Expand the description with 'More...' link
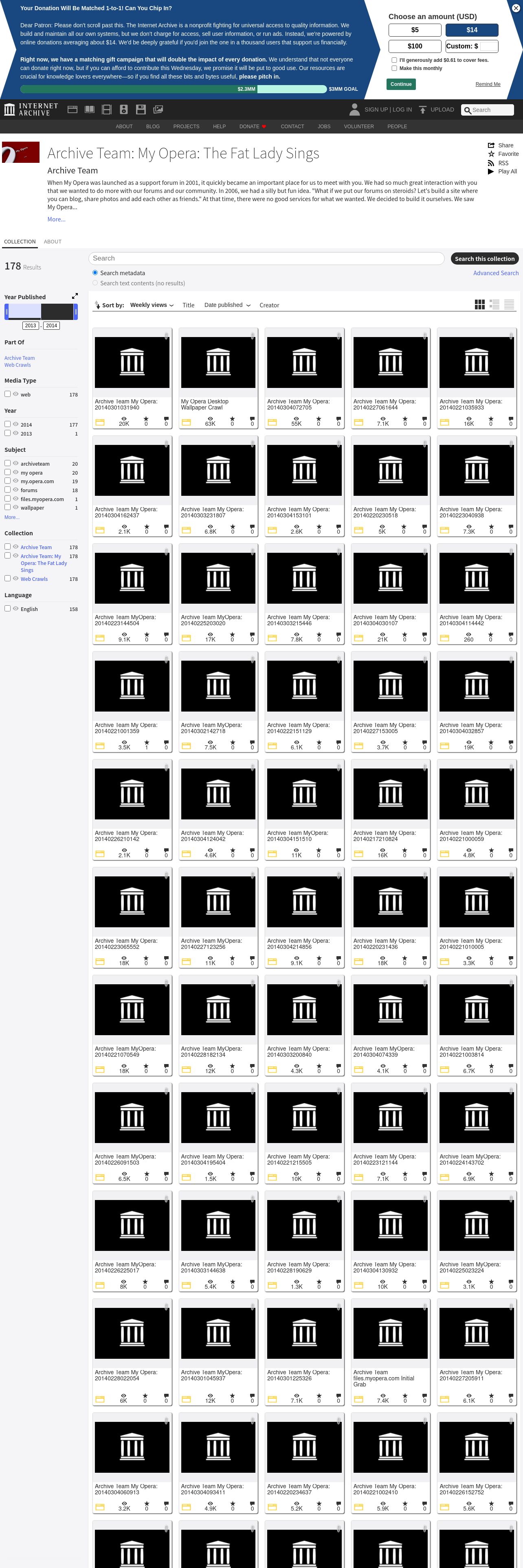Image resolution: width=523 pixels, height=1568 pixels. point(56,219)
